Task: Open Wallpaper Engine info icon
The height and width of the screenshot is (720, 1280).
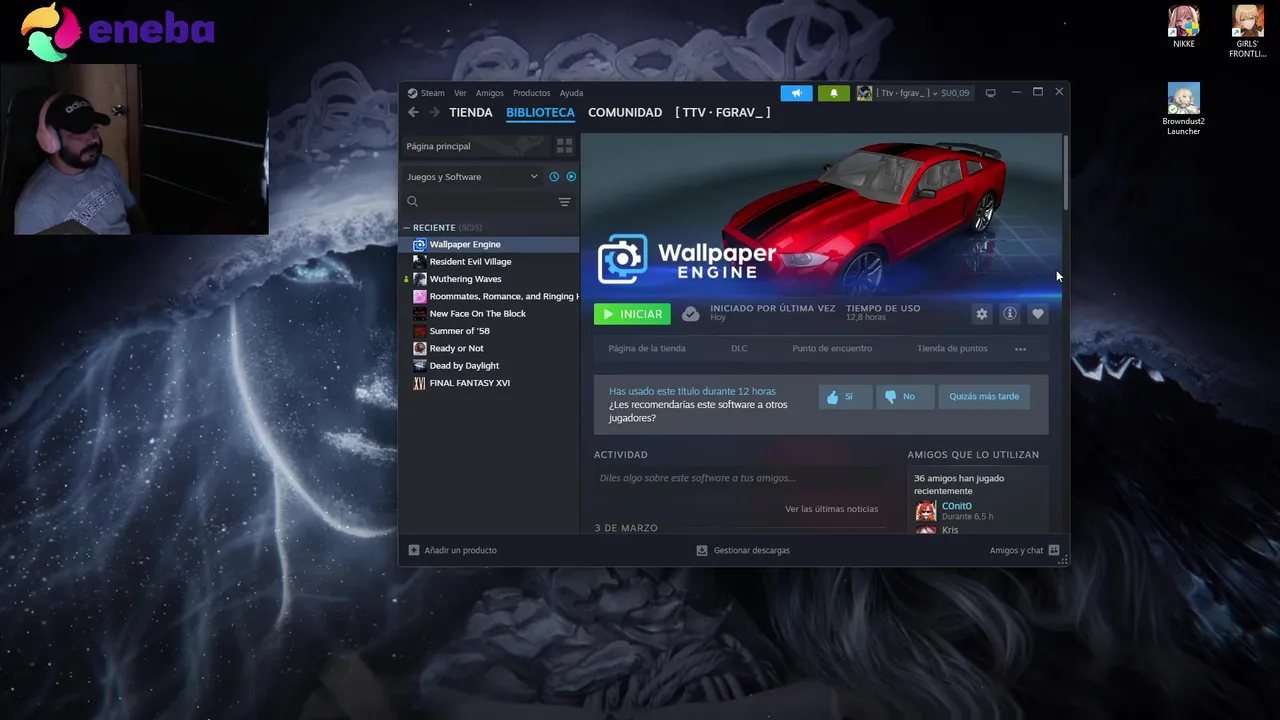Action: [1010, 314]
